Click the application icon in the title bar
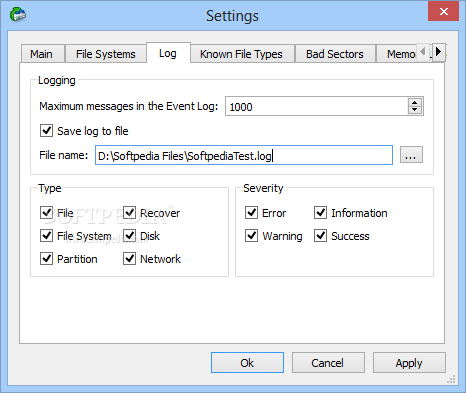Image resolution: width=466 pixels, height=393 pixels. click(x=18, y=15)
